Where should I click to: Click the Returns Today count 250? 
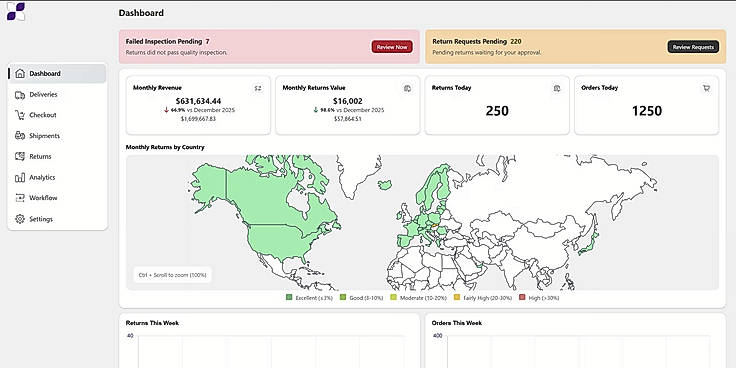pyautogui.click(x=497, y=111)
